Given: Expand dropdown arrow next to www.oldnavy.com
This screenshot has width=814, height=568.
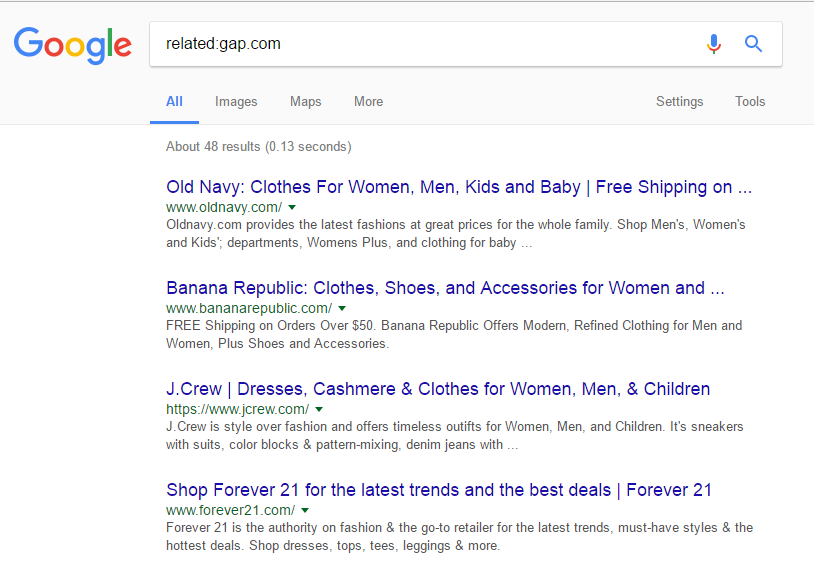Looking at the screenshot, I should click(x=292, y=207).
